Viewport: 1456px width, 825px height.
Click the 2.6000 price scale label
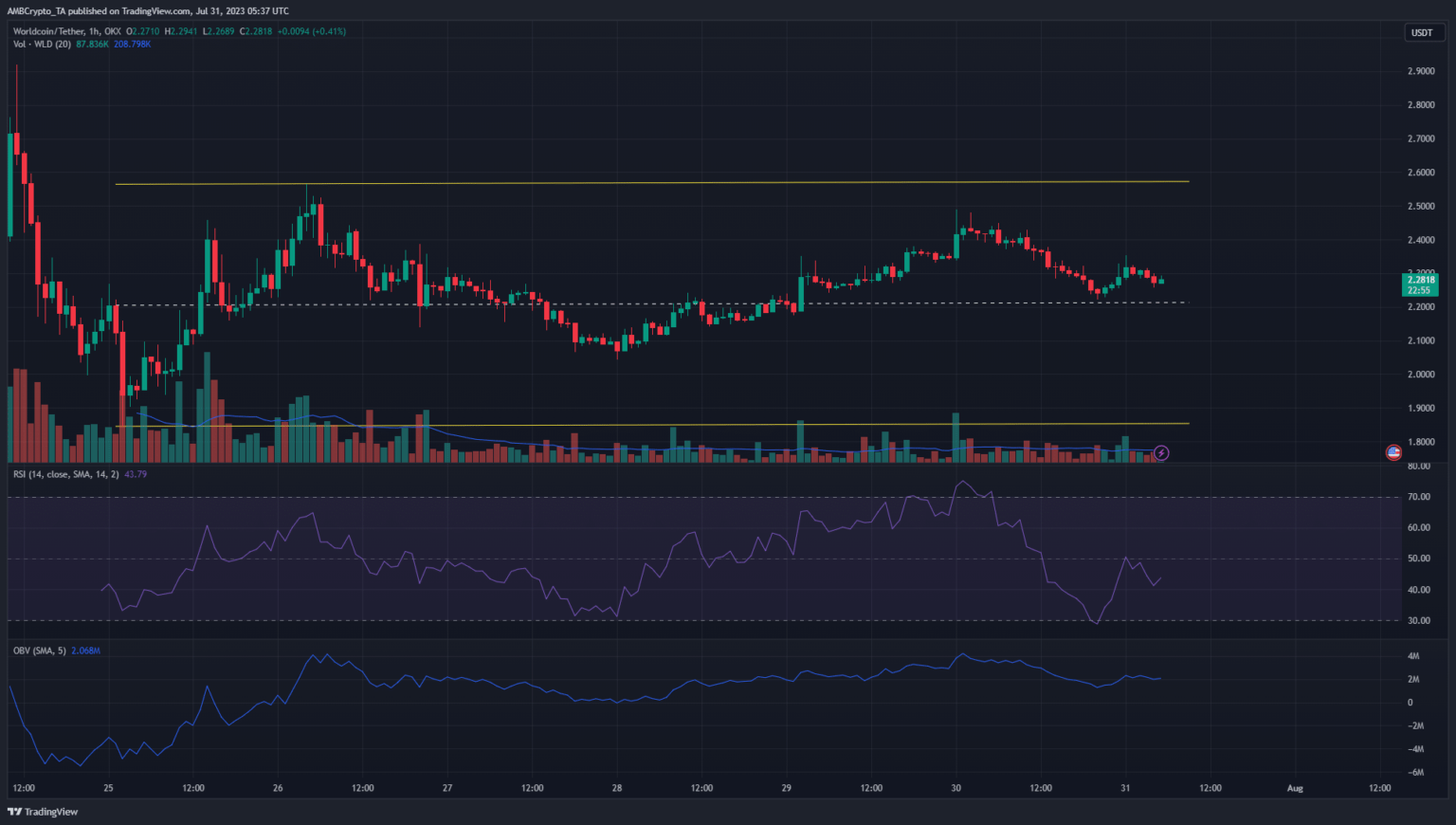click(1420, 173)
